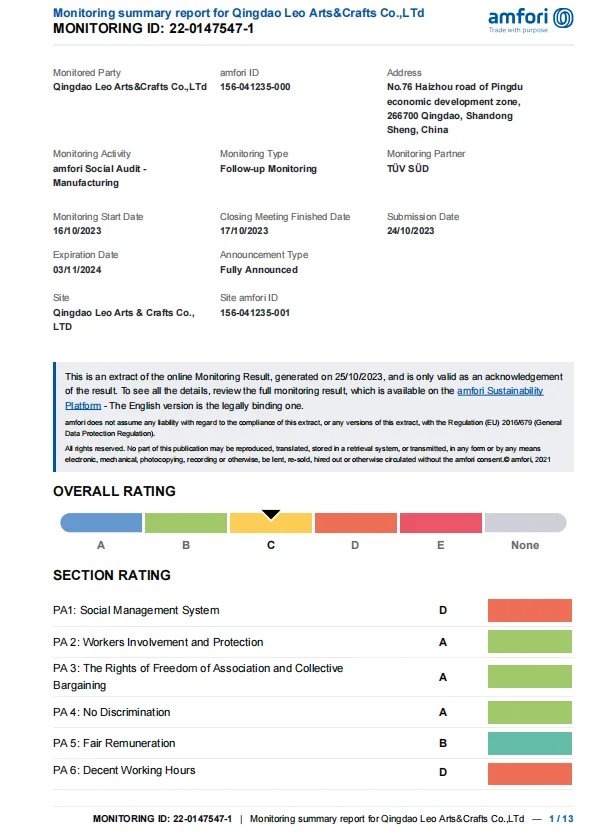Click the yellow C rating segment
The width and height of the screenshot is (607, 836).
pos(271,522)
